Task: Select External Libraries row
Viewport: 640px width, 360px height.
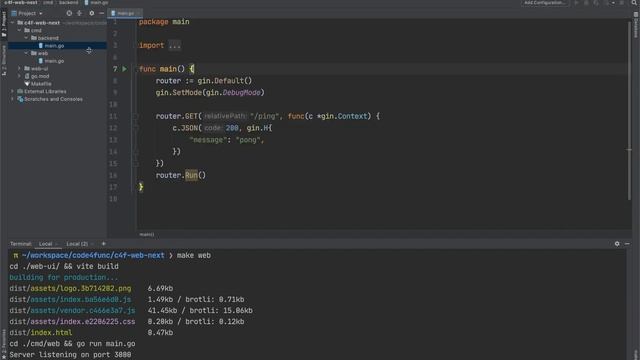Action: 57,91
